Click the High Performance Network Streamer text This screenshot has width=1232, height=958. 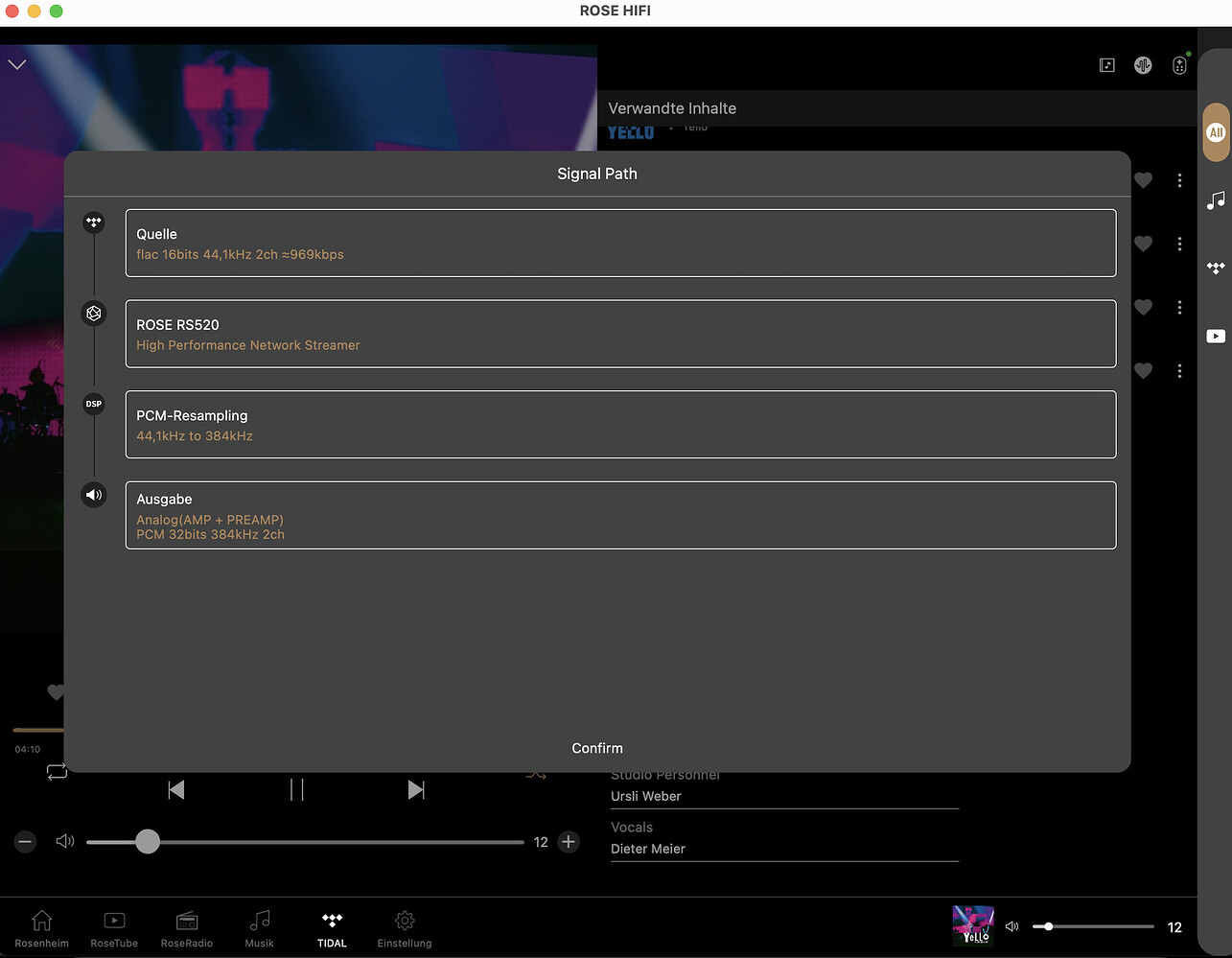point(248,345)
